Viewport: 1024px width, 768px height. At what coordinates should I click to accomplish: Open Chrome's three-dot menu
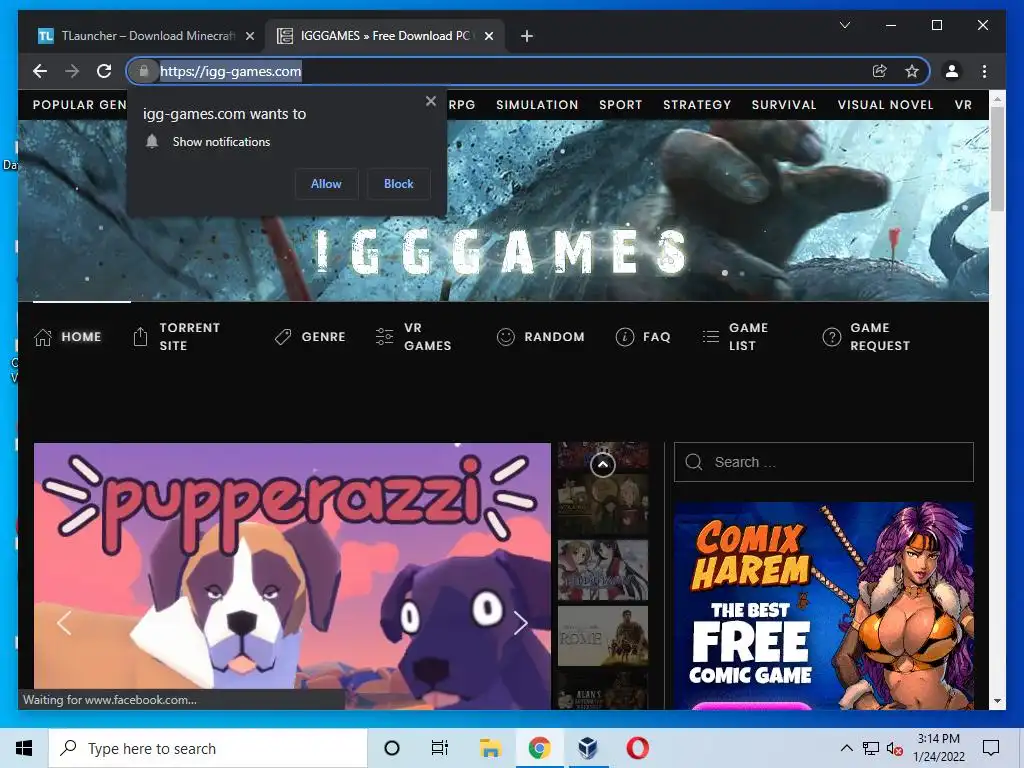click(984, 71)
